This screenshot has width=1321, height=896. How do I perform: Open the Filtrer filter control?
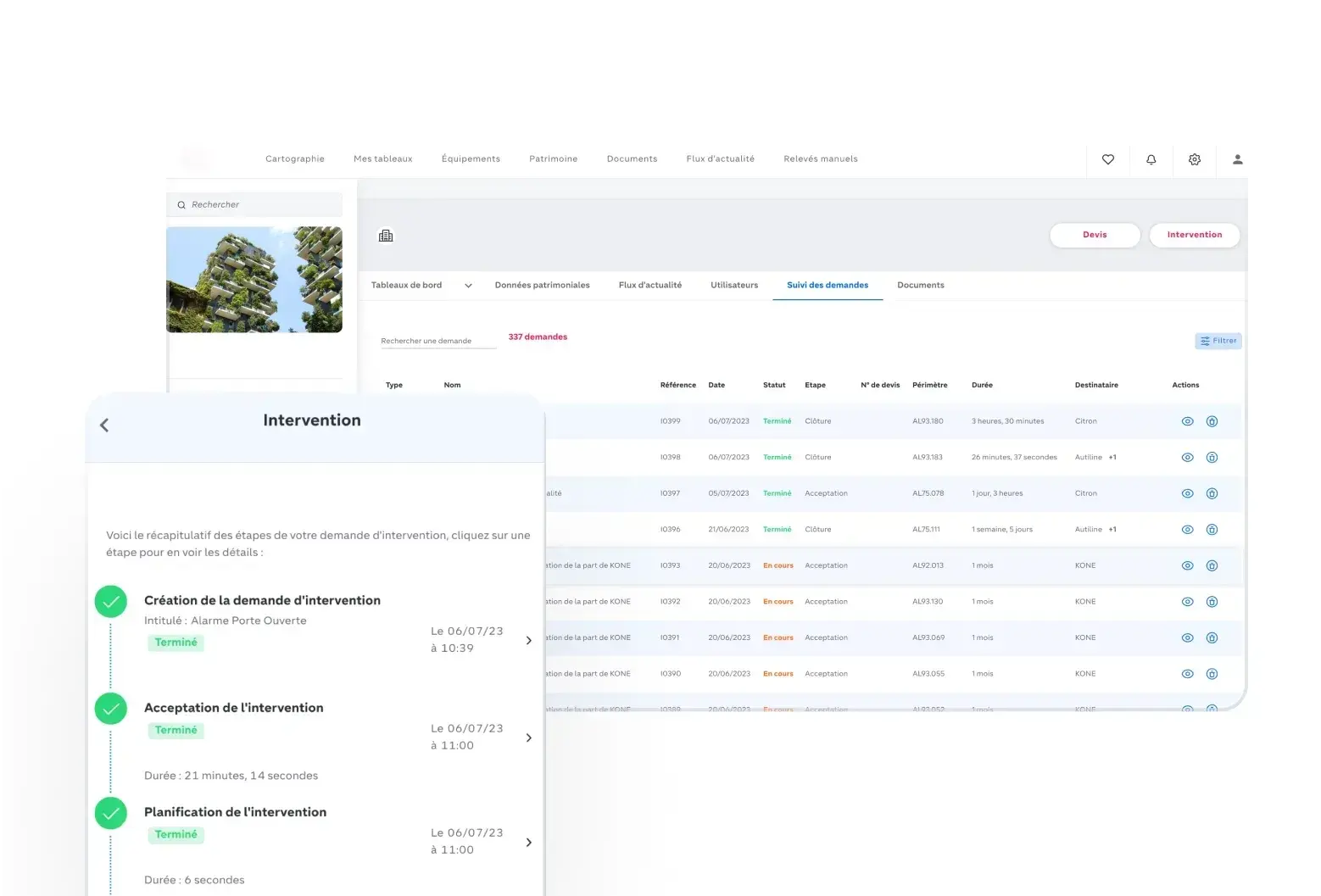point(1218,341)
